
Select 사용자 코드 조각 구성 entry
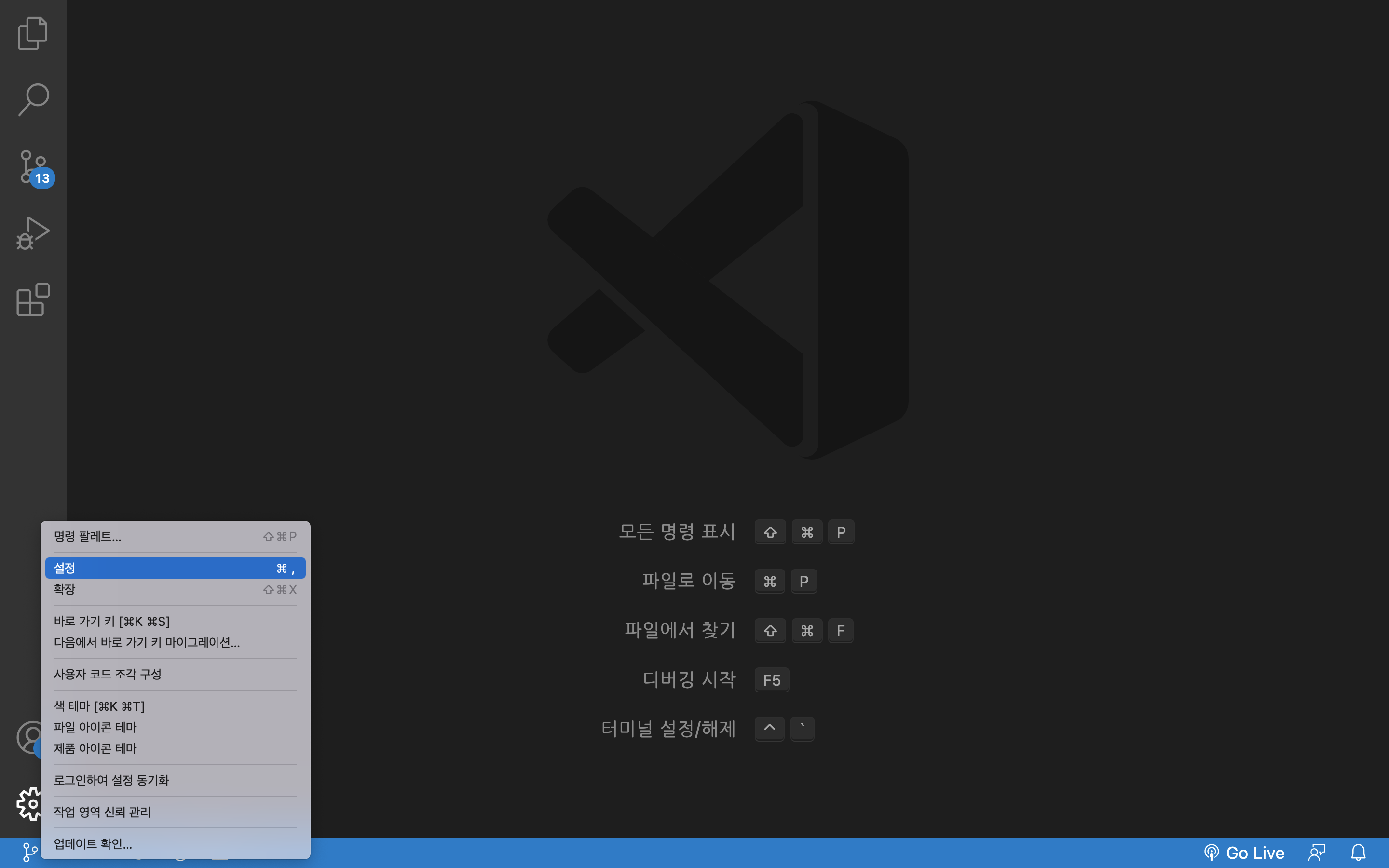tap(108, 674)
